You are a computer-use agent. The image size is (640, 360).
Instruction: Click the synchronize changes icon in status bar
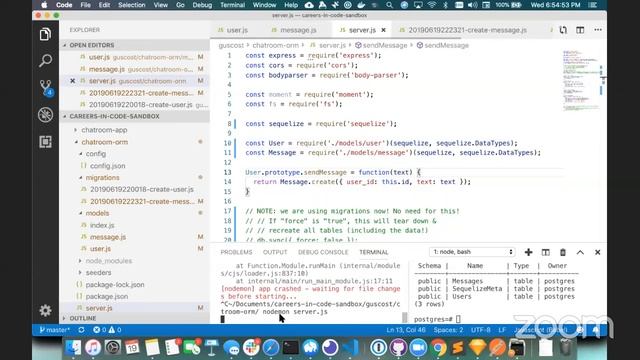click(x=81, y=330)
